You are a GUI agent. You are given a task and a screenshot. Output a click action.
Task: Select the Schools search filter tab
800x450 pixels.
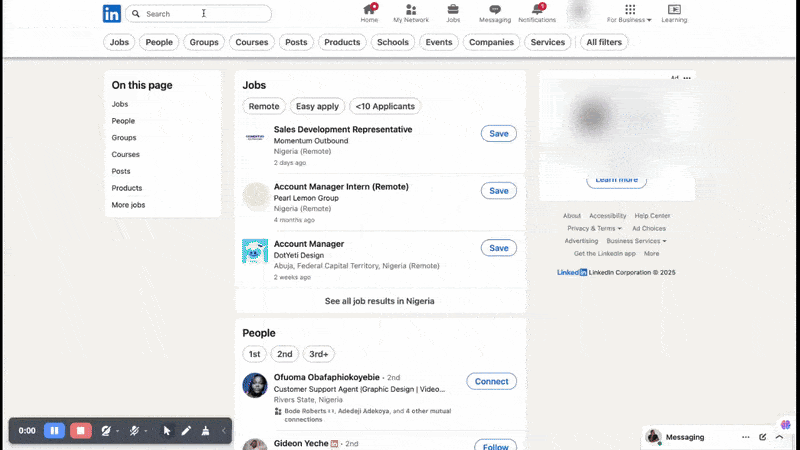tap(392, 42)
